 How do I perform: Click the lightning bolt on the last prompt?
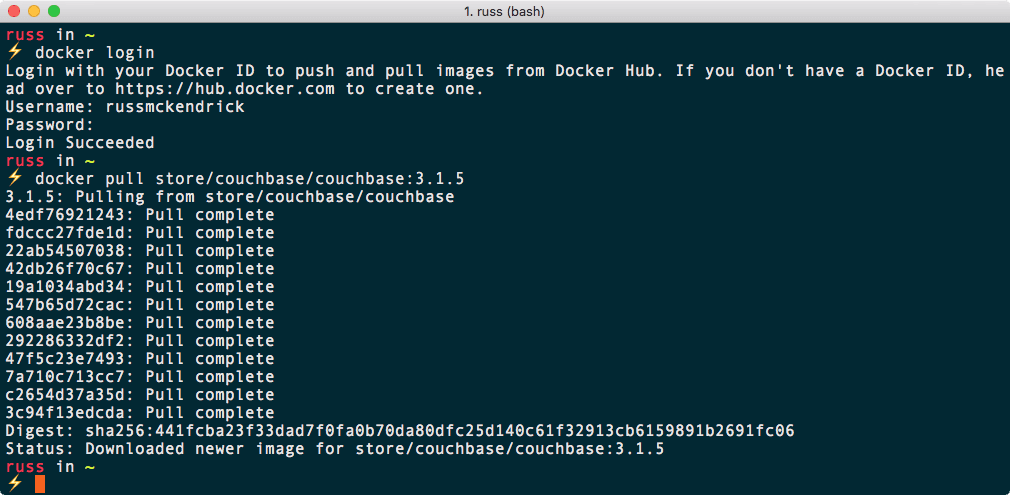coord(14,485)
